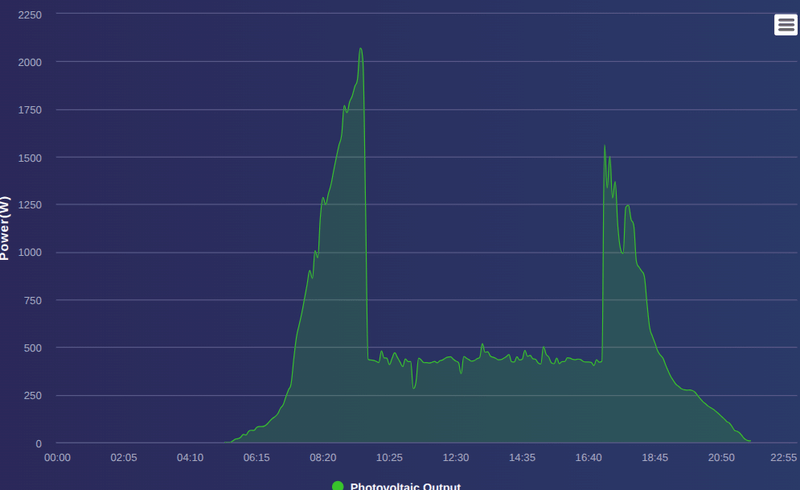Toggle the green Photovoltaic Output legend marker
Screen dimensions: 800x490
338,485
